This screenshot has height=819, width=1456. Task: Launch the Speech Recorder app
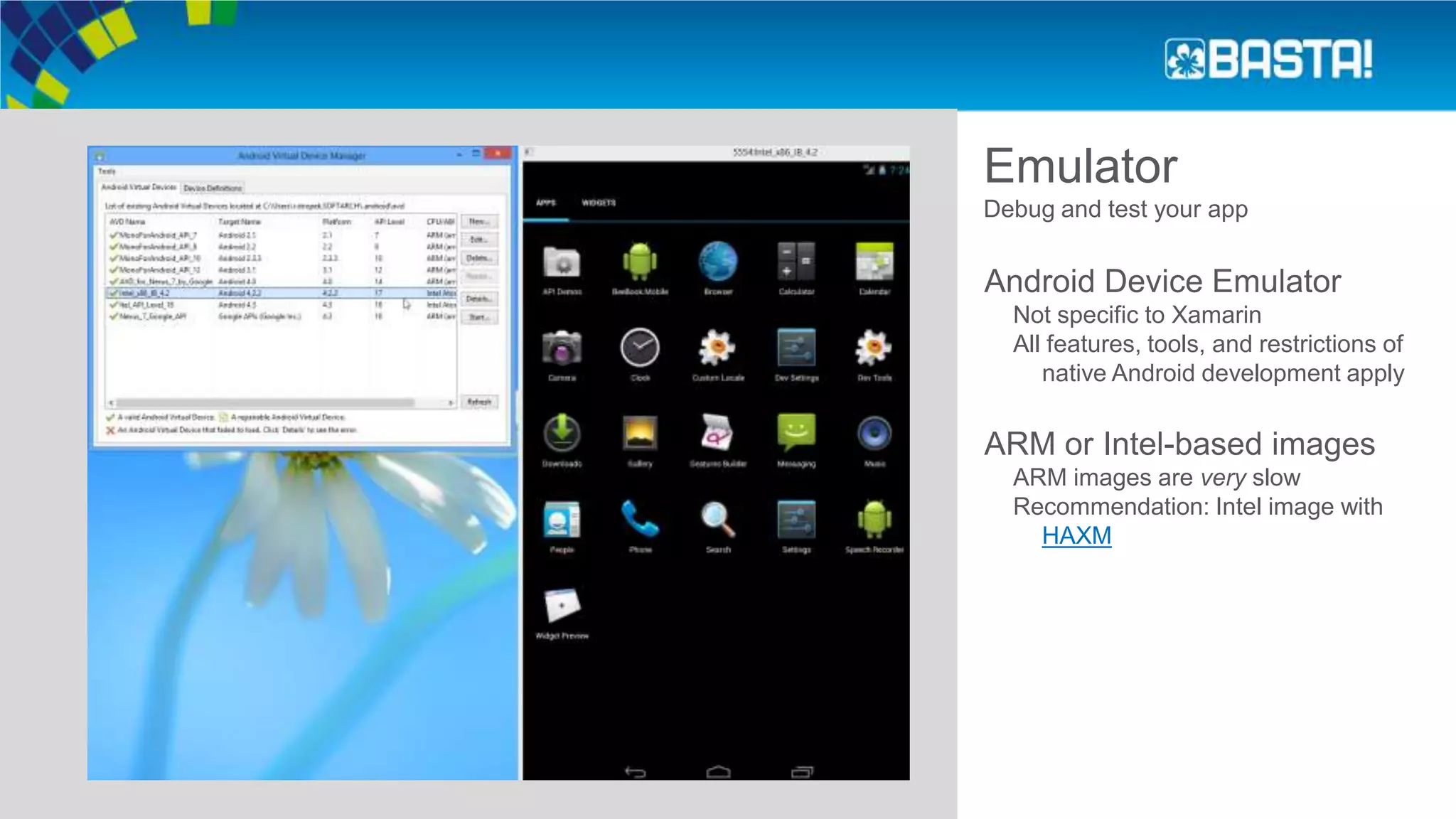click(874, 527)
